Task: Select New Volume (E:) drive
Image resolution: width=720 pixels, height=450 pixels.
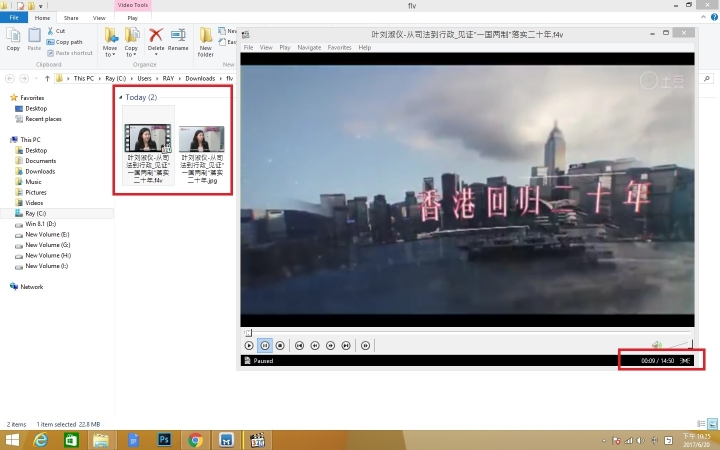Action: point(47,235)
